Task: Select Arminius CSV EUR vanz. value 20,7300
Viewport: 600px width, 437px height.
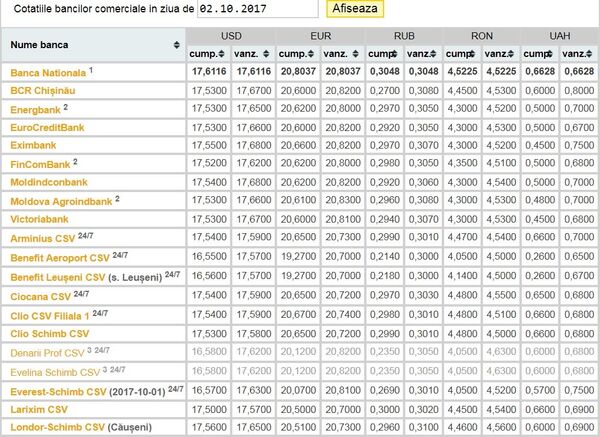Action: click(343, 237)
